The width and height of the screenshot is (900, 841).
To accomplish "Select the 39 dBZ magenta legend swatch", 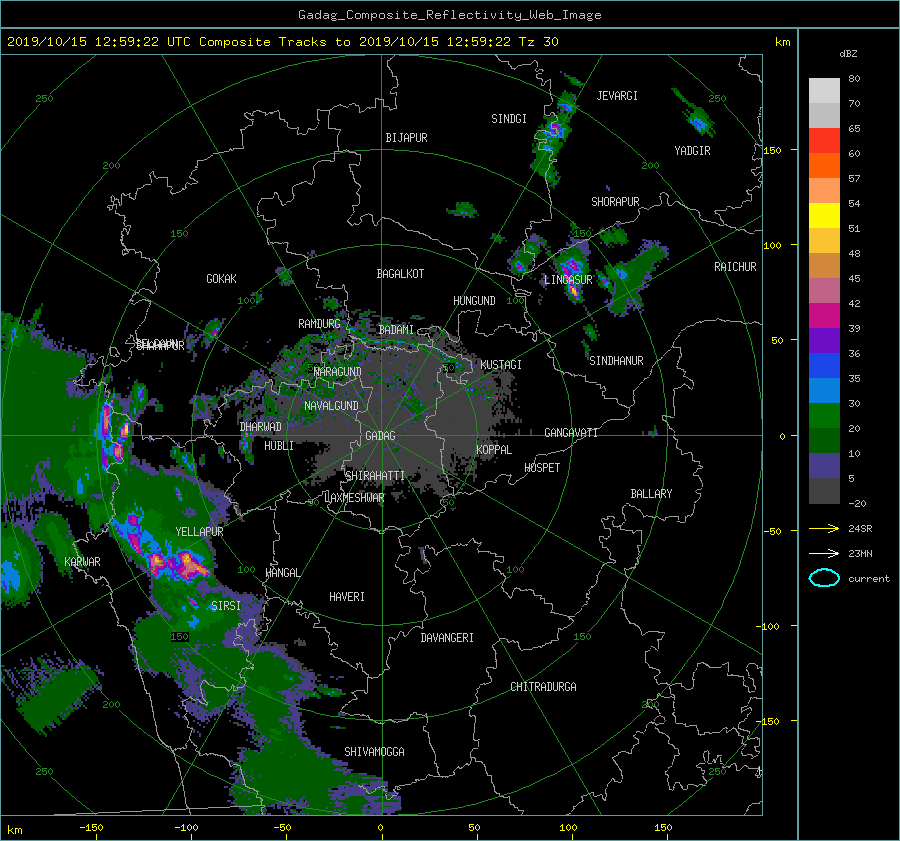I will (824, 315).
